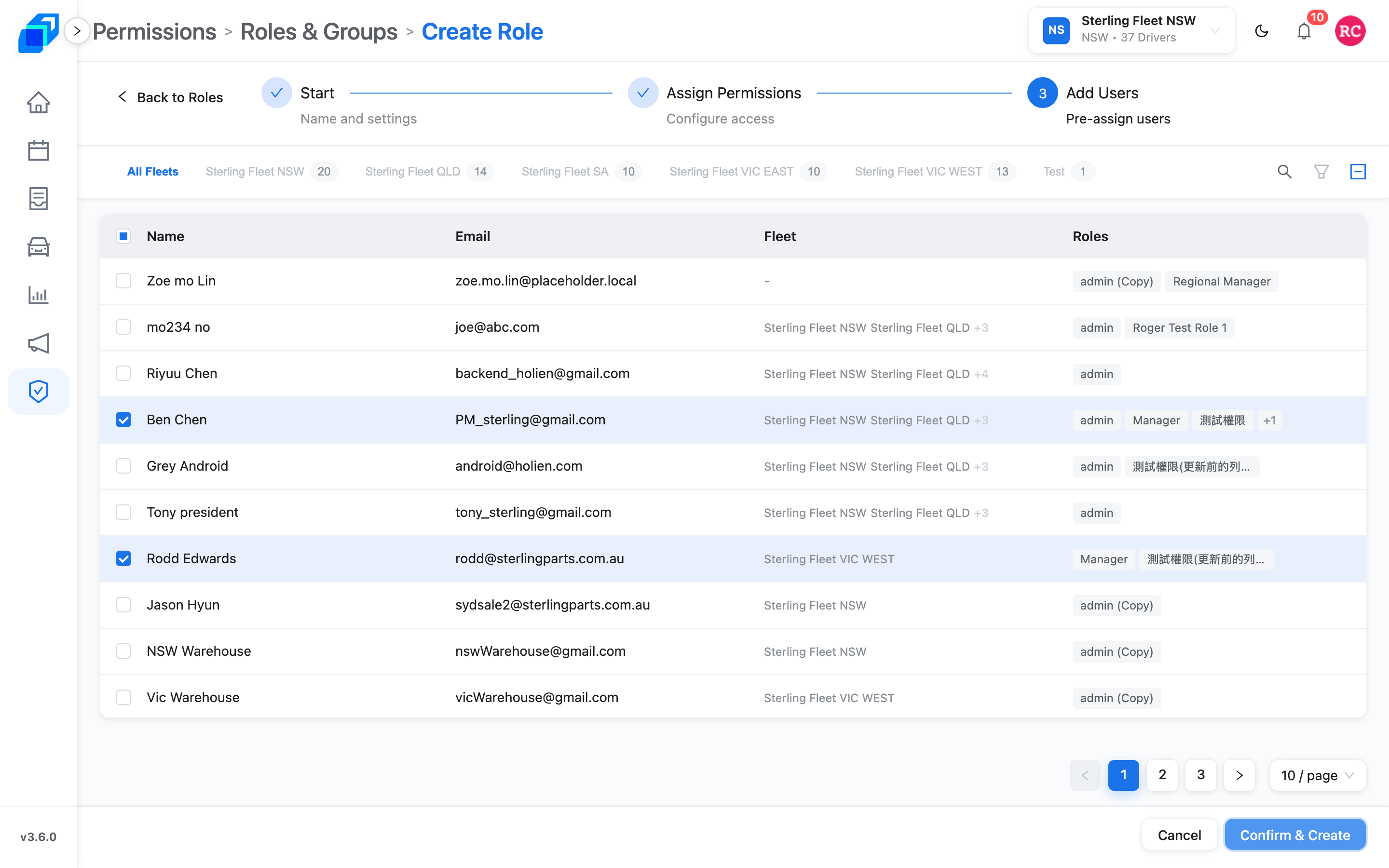
Task: Check the Tony president row checkbox
Action: (x=123, y=512)
